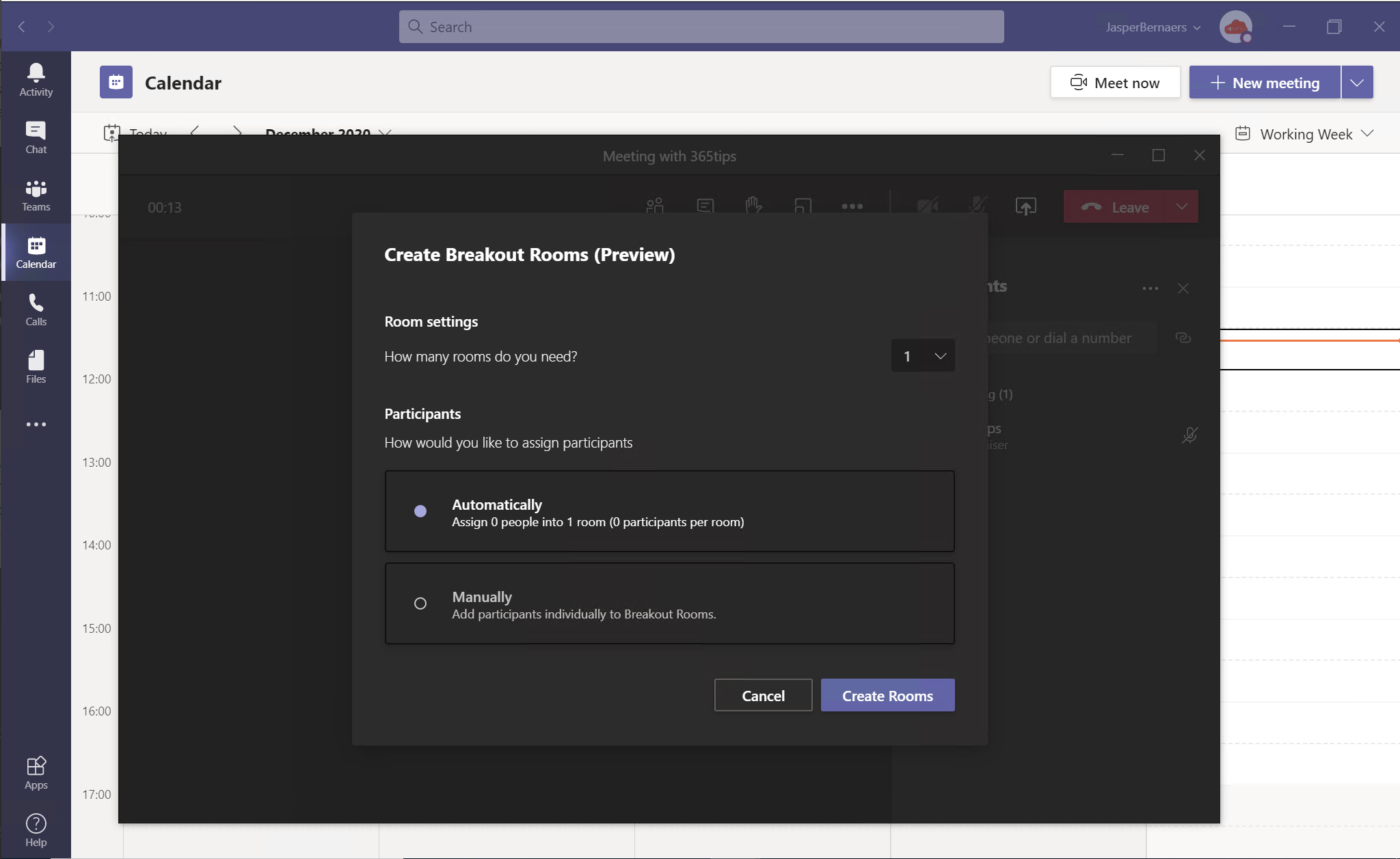Viewport: 1400px width, 859px height.
Task: Toggle working week calendar view
Action: [x=1306, y=133]
